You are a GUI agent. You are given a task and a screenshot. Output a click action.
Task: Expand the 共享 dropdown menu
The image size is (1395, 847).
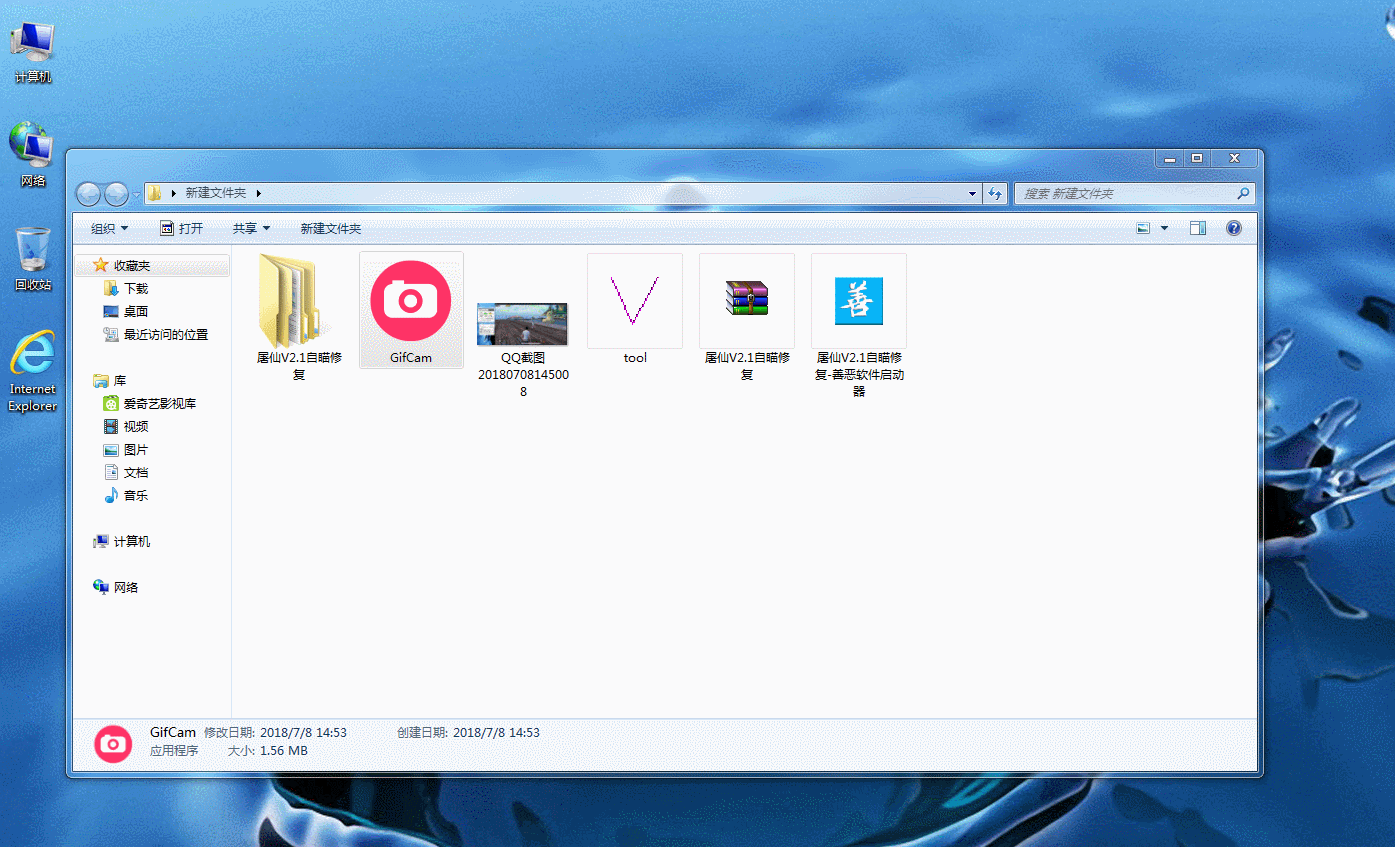[251, 228]
